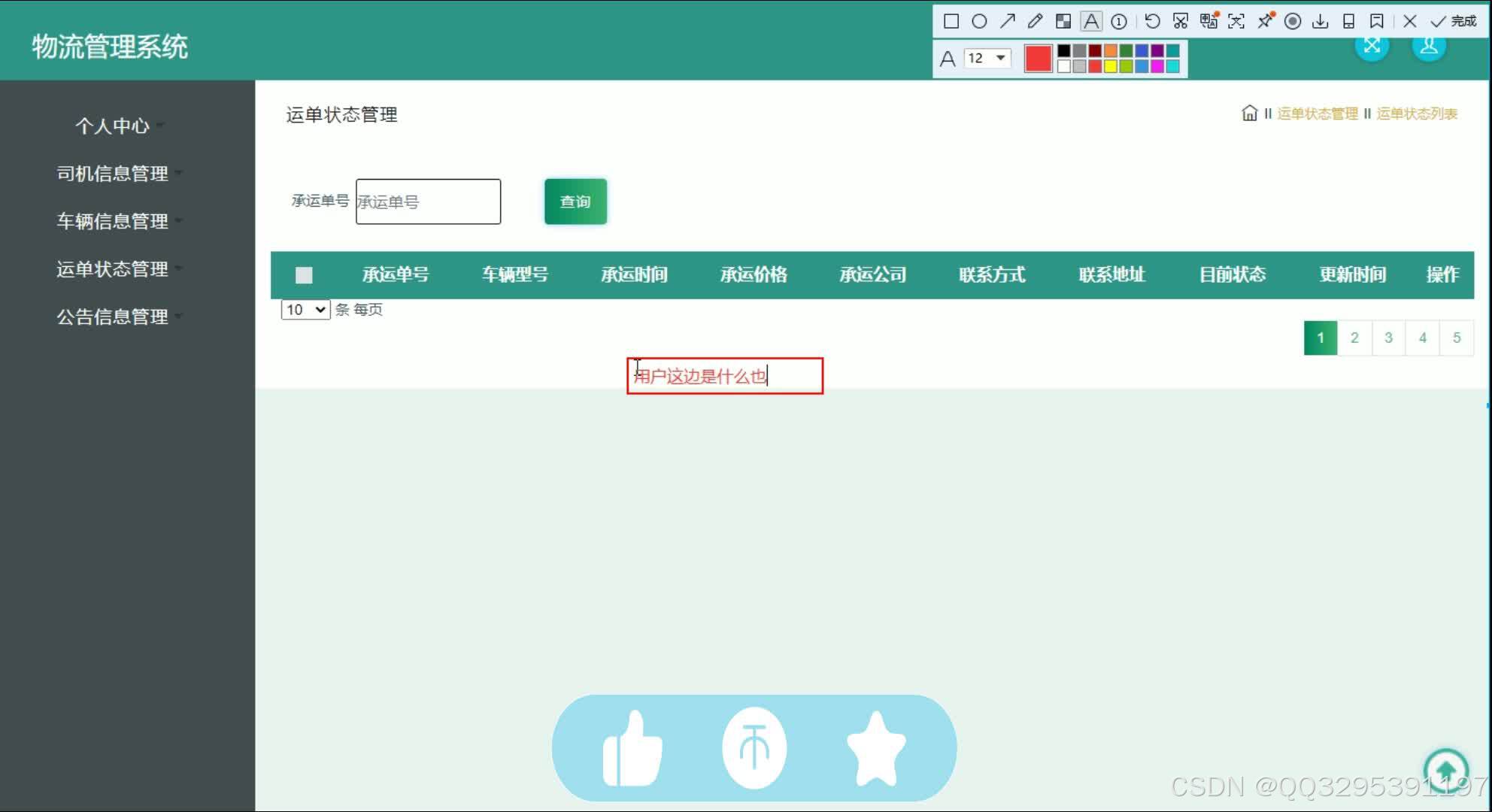
Task: Click the 更新时间 column header
Action: [x=1353, y=274]
